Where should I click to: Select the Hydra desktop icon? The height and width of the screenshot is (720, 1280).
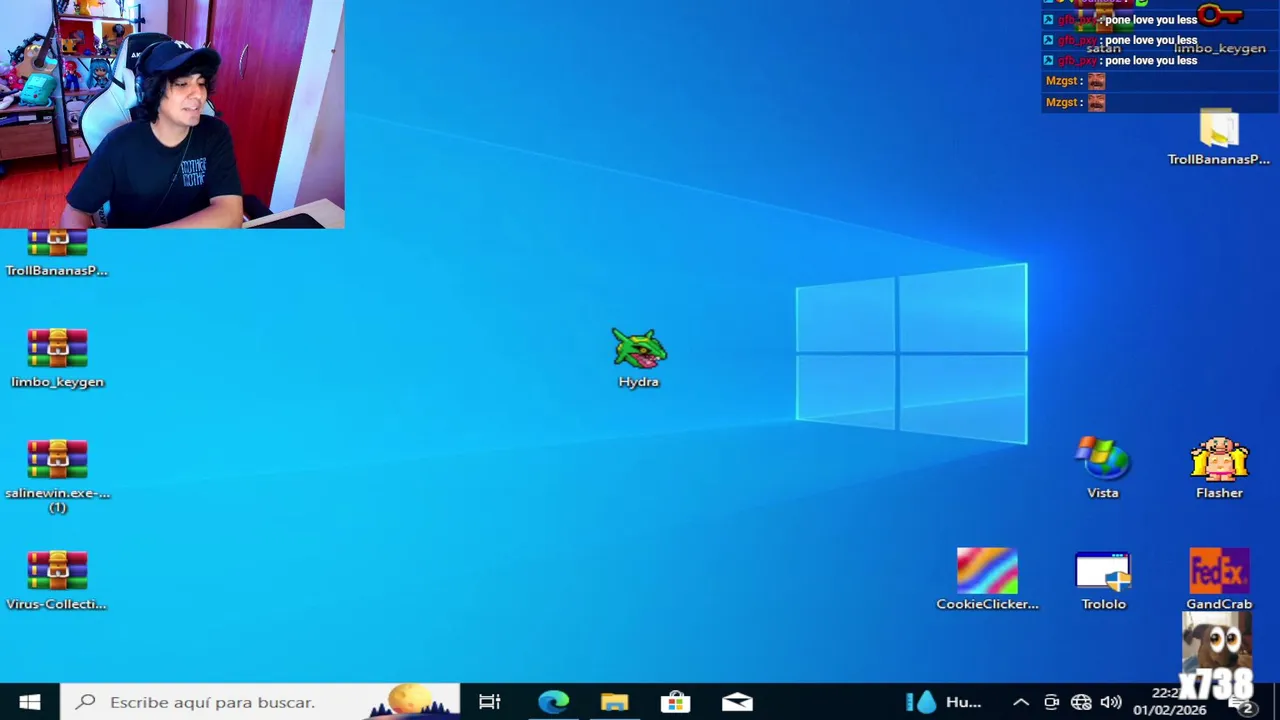[639, 357]
